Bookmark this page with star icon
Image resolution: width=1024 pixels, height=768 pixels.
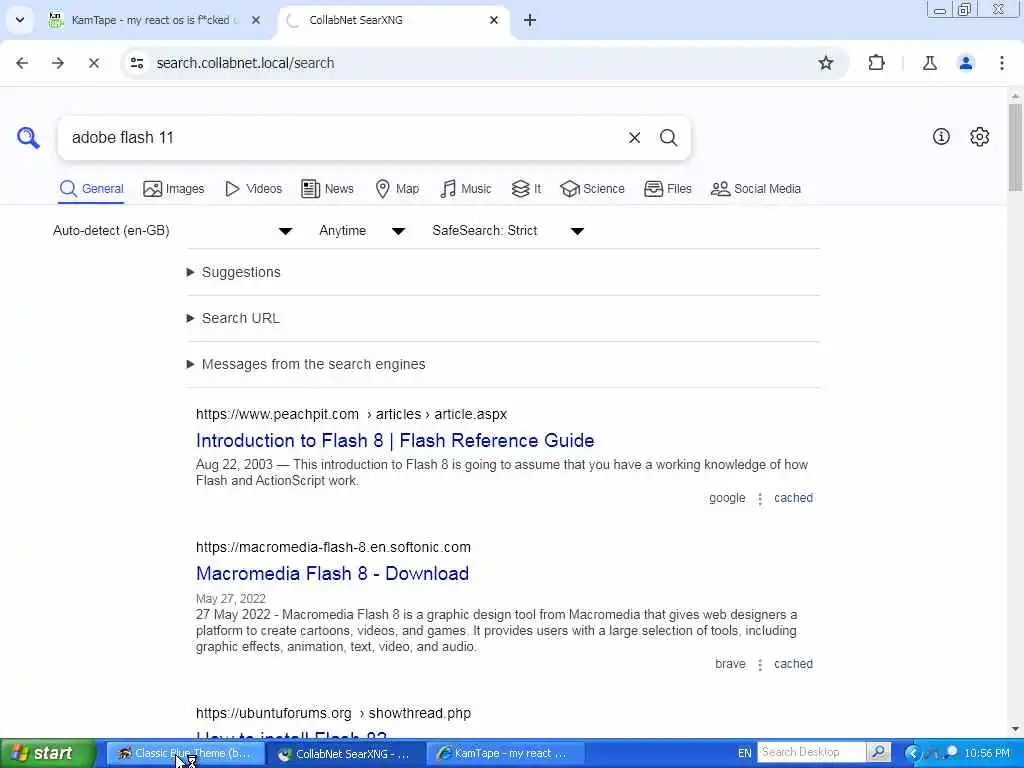(x=825, y=63)
